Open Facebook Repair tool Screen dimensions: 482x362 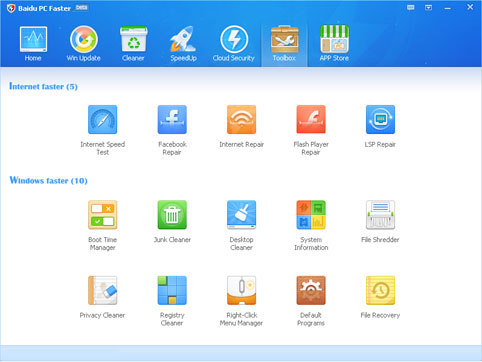click(x=172, y=130)
